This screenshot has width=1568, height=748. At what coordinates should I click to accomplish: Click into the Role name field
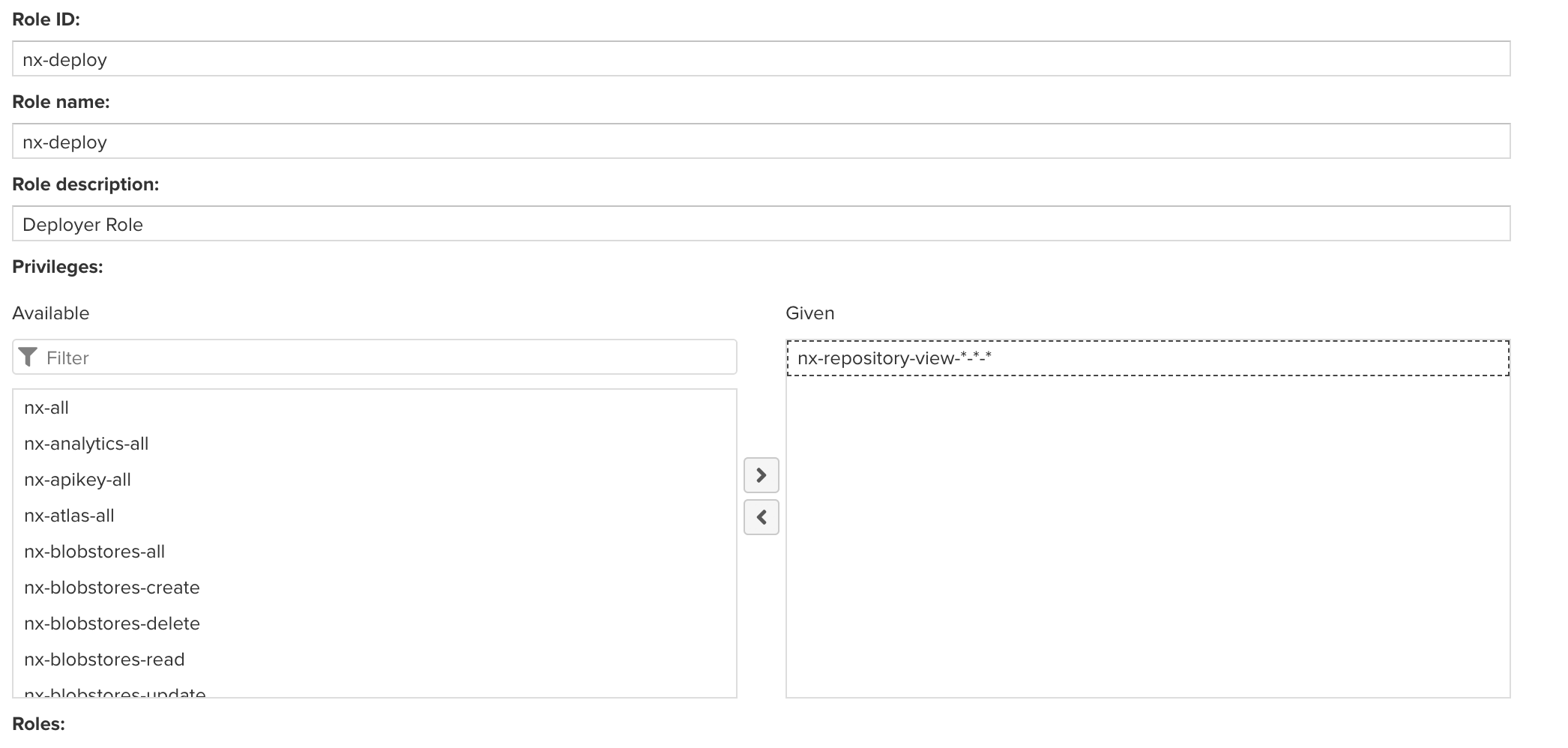(x=760, y=142)
